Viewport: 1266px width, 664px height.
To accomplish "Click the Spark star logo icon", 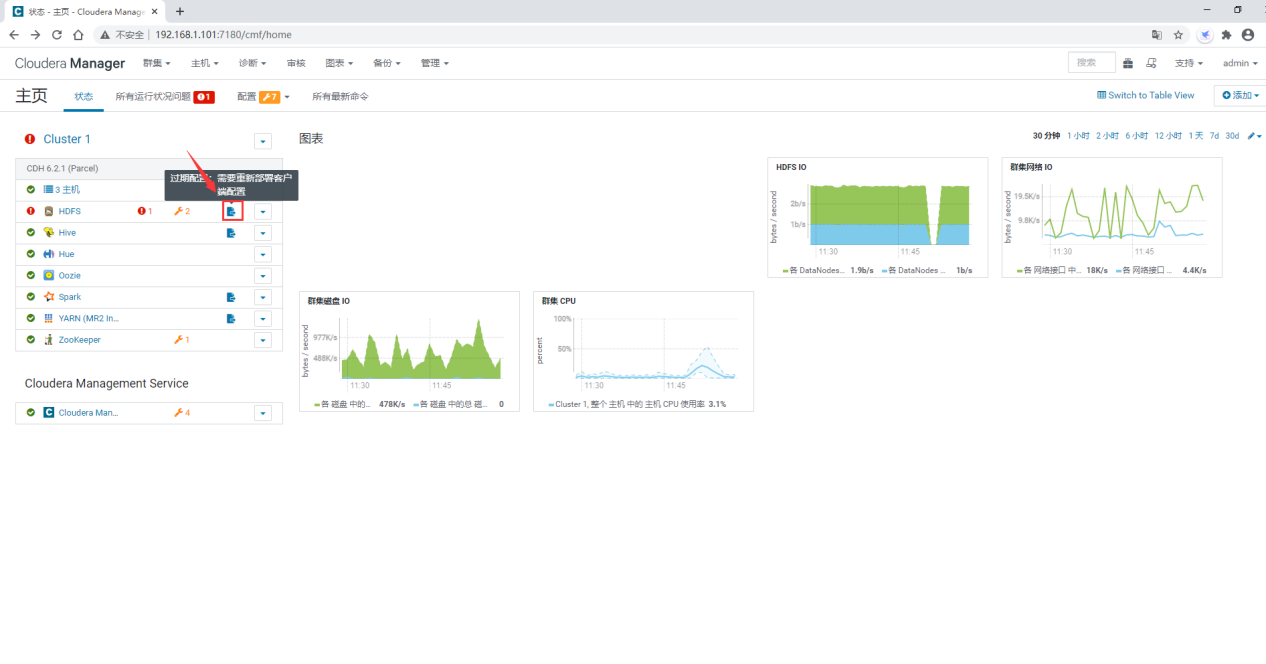I will [48, 297].
